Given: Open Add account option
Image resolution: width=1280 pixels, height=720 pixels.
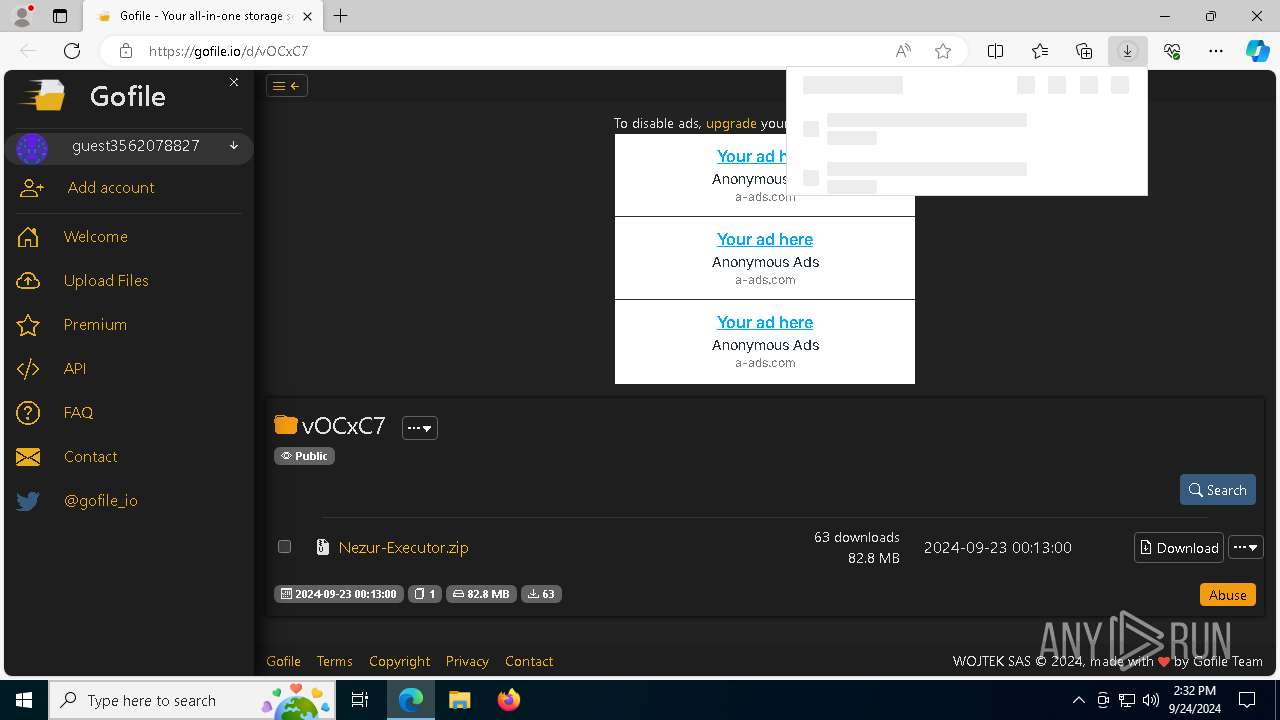Looking at the screenshot, I should [111, 188].
